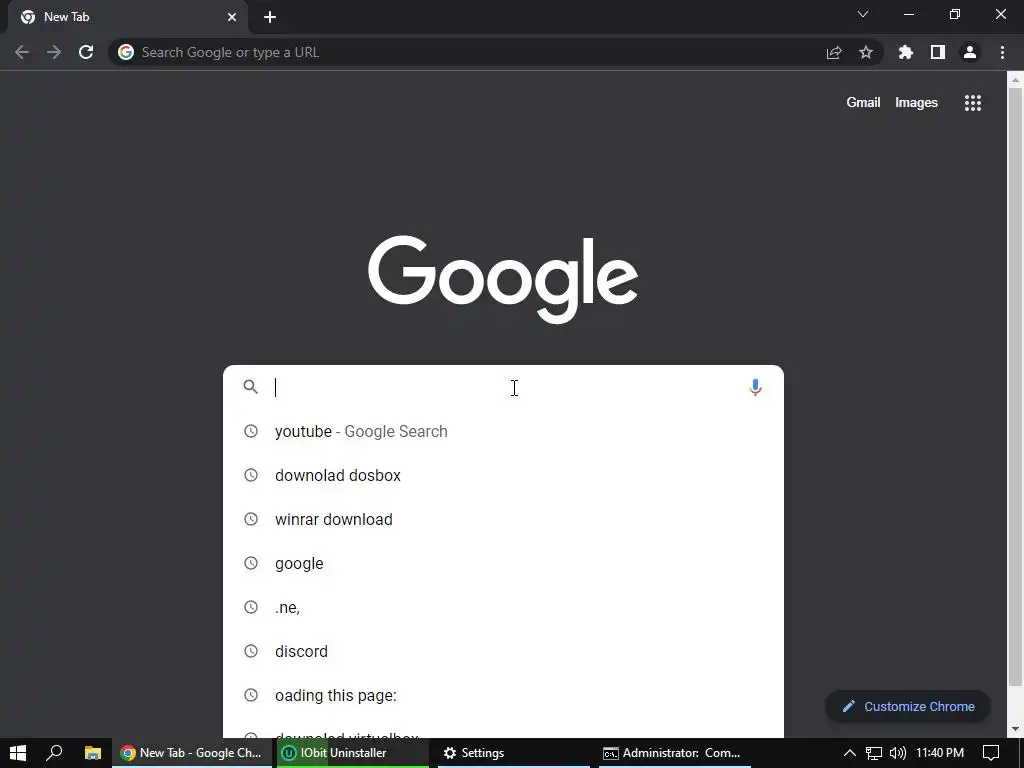Viewport: 1024px width, 768px height.
Task: Close the New Tab tab
Action: click(232, 17)
